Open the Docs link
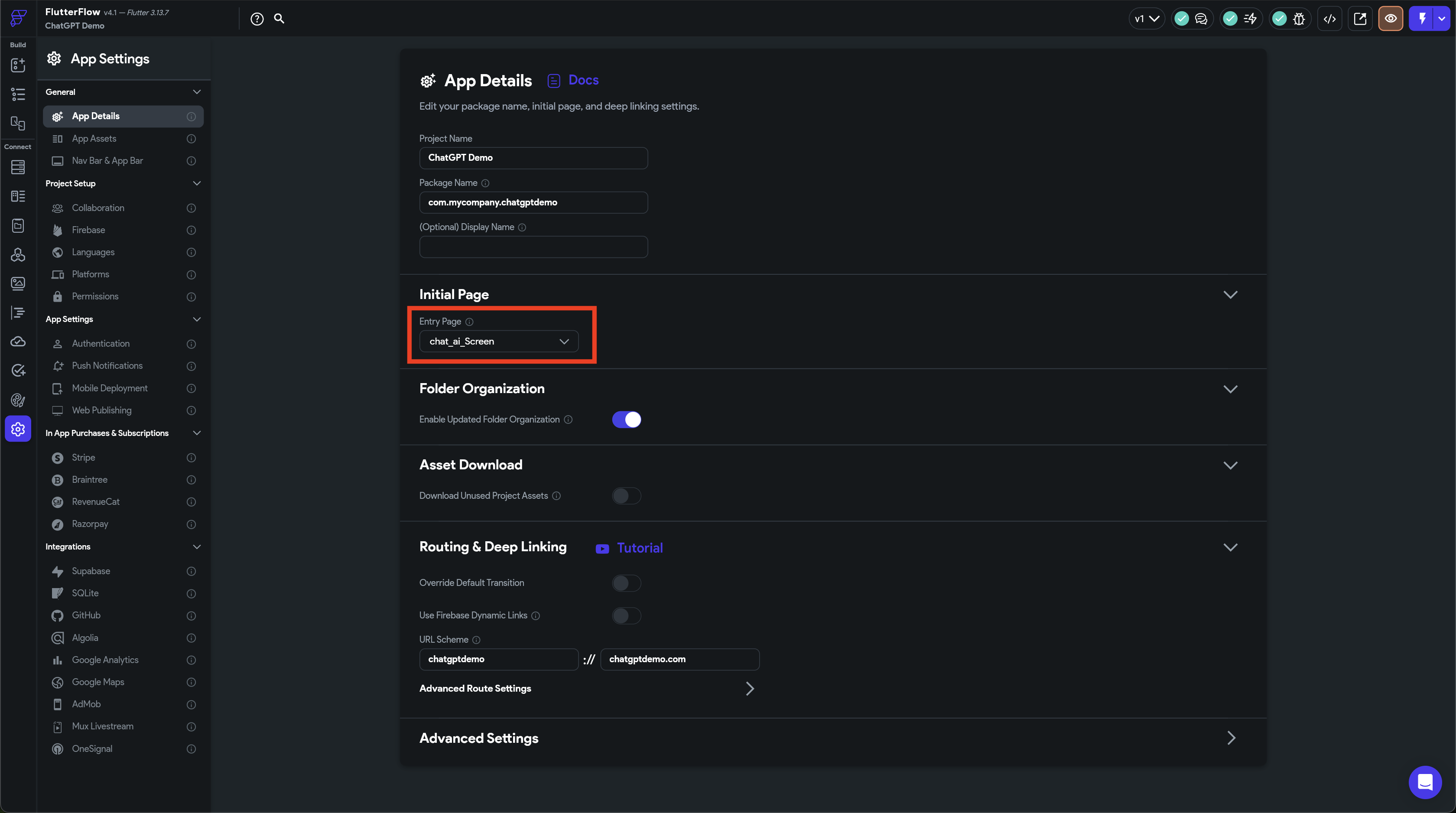The height and width of the screenshot is (813, 1456). (583, 80)
